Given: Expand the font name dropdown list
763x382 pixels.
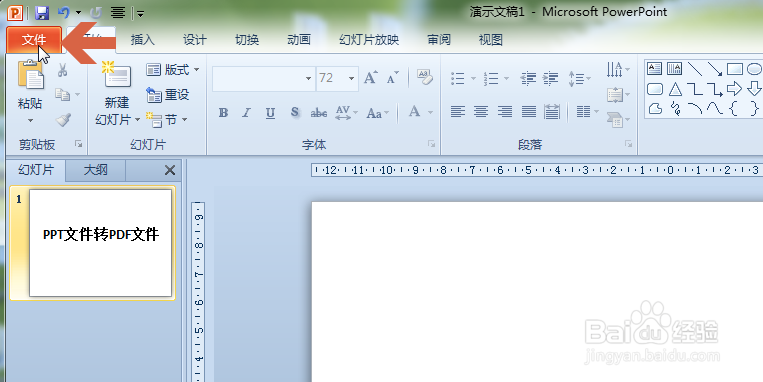Looking at the screenshot, I should (309, 78).
